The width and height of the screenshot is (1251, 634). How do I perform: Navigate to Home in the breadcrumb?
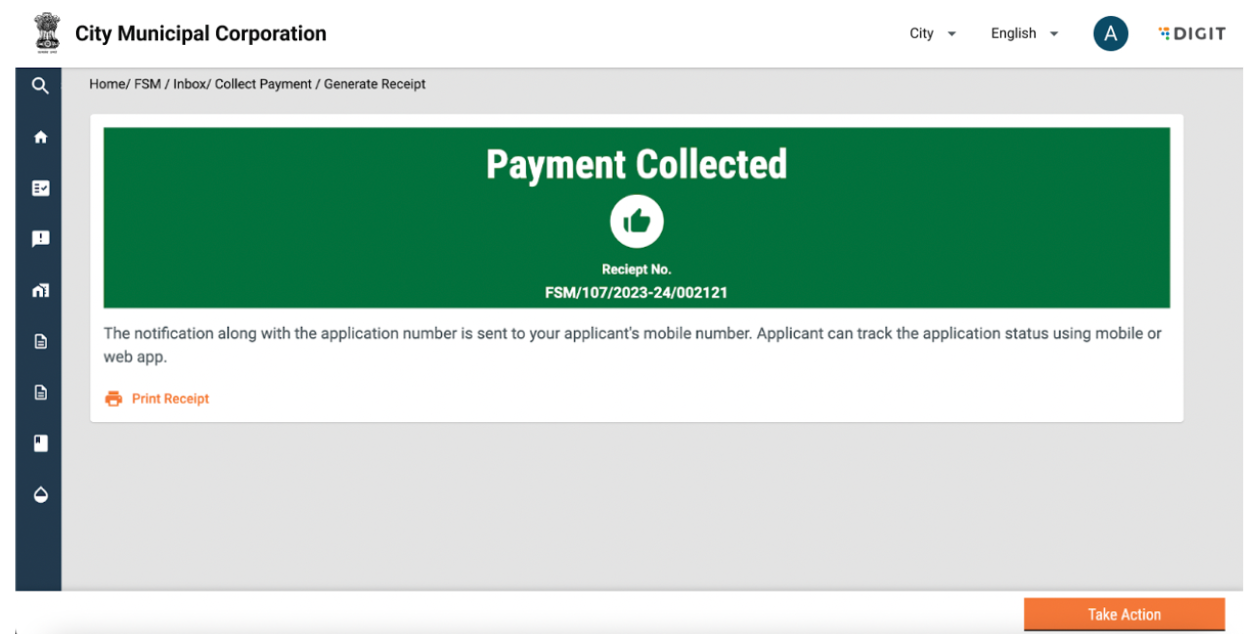point(108,85)
